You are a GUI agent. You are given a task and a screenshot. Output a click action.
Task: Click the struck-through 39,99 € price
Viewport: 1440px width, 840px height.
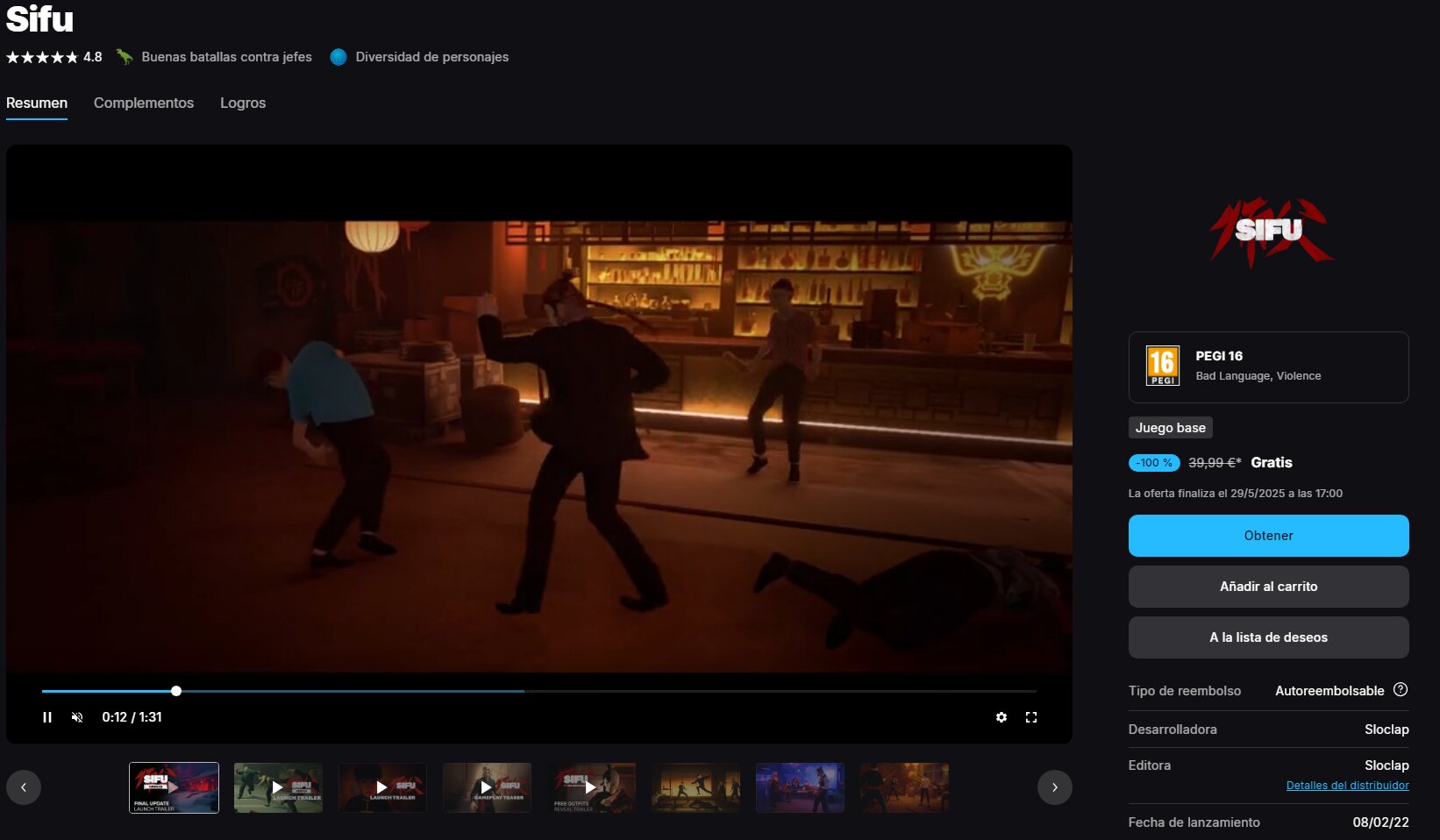[1215, 463]
